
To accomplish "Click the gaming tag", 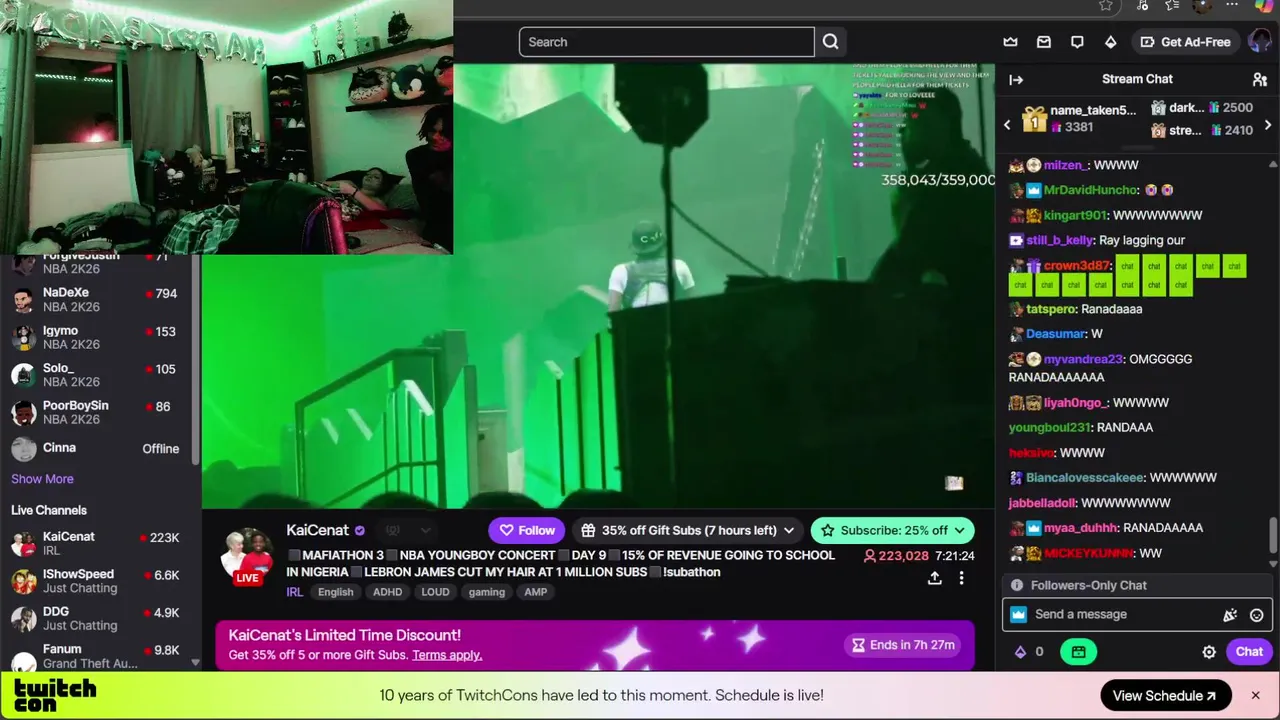I will click(x=487, y=592).
